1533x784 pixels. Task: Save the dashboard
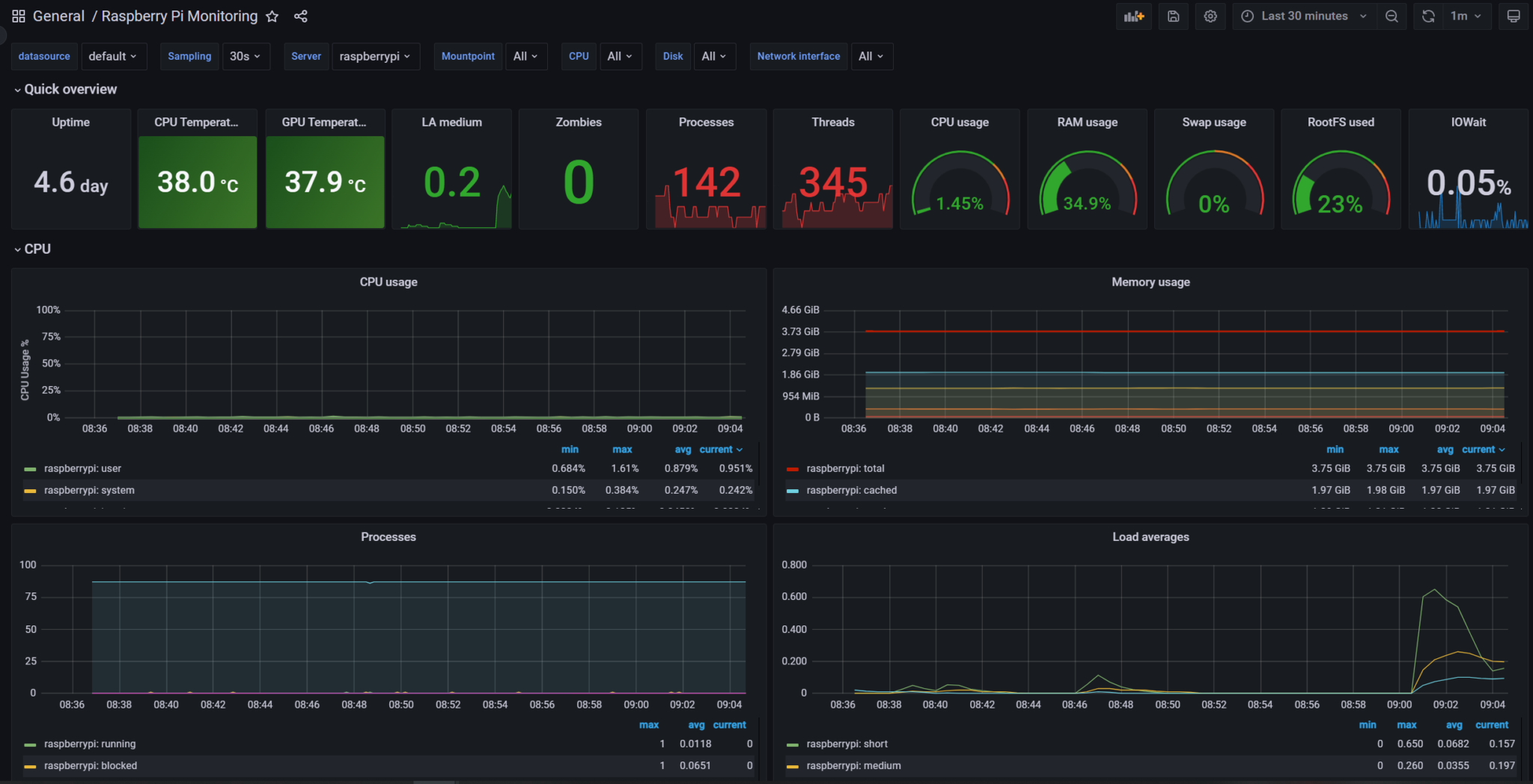click(1174, 16)
